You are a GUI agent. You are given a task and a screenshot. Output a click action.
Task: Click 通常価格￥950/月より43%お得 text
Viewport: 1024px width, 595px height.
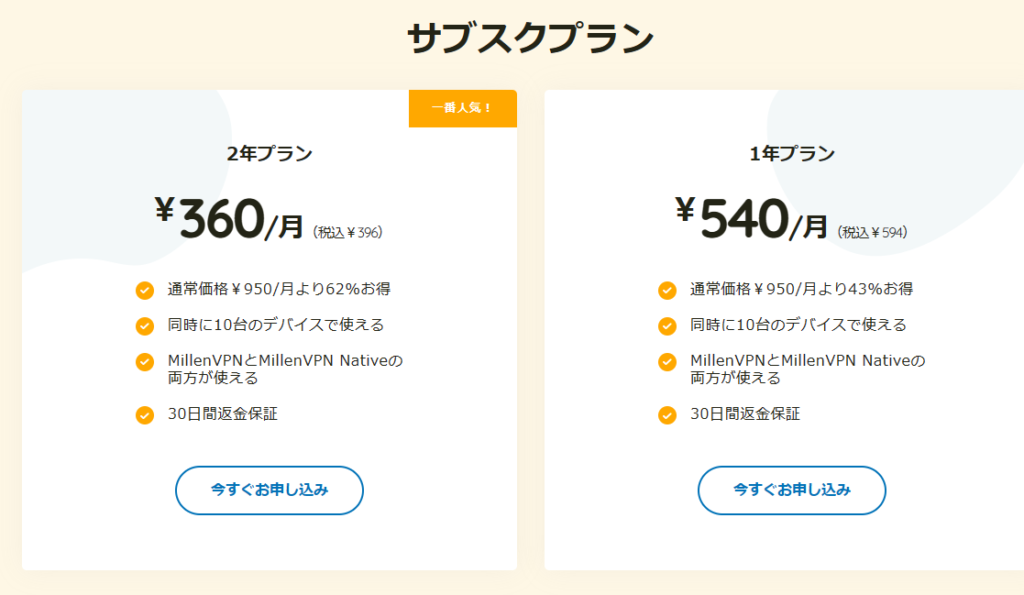(x=801, y=289)
